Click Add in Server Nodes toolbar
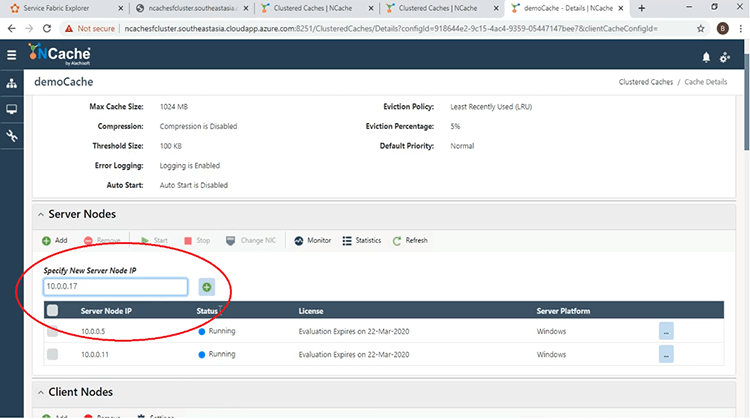The height and width of the screenshot is (419, 750). point(55,241)
